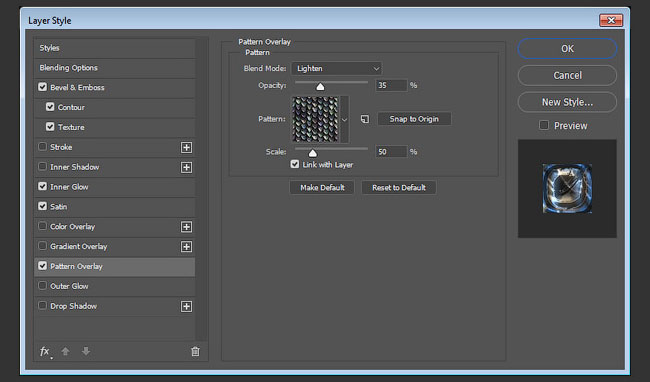The image size is (650, 382).
Task: Move effect up with the up arrow
Action: tap(65, 351)
